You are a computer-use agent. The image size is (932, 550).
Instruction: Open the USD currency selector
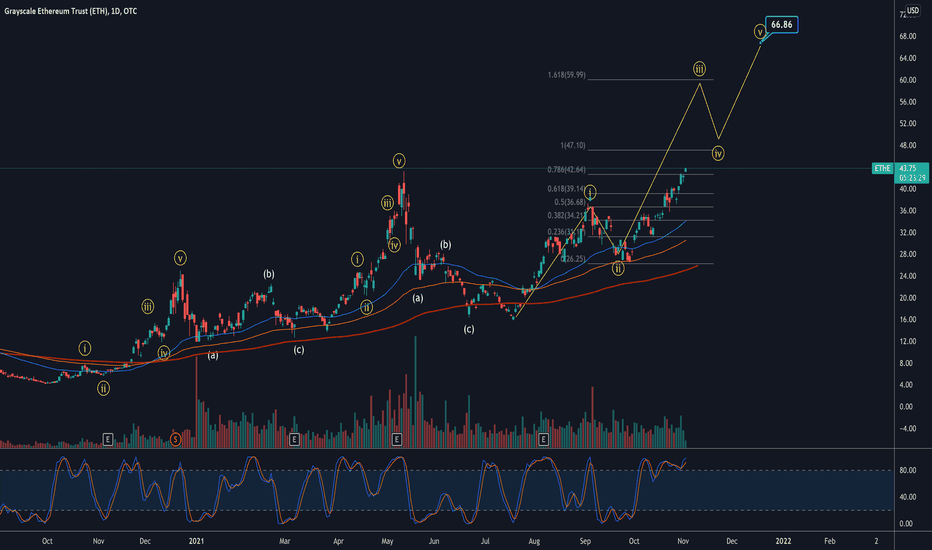pos(912,10)
